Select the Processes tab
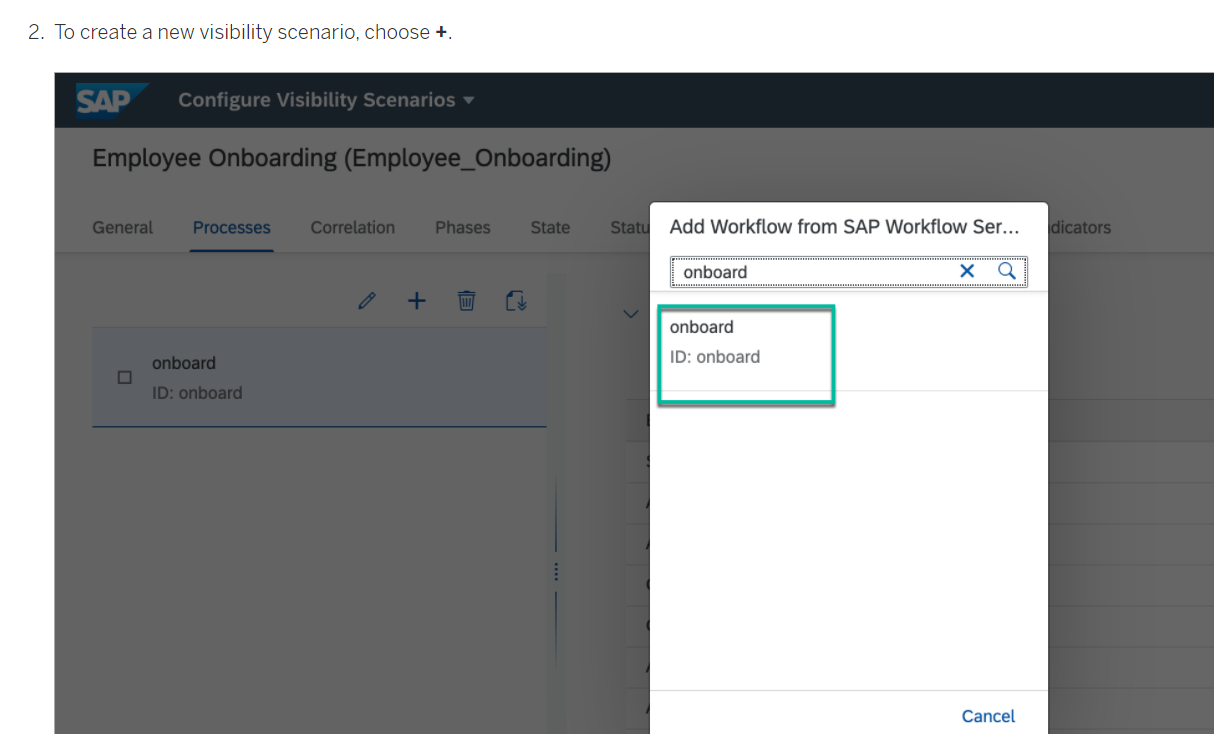The image size is (1214, 734). tap(232, 227)
